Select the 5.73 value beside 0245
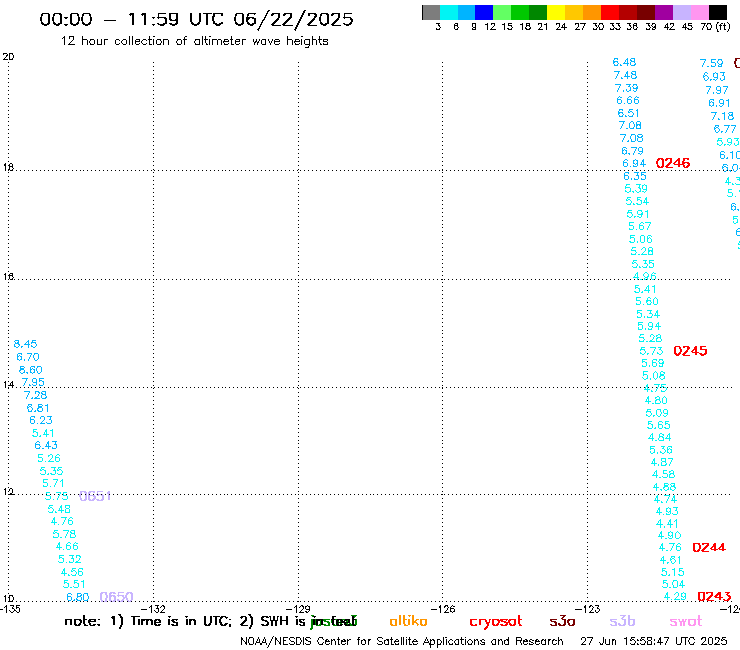Image resolution: width=740 pixels, height=650 pixels. (651, 351)
